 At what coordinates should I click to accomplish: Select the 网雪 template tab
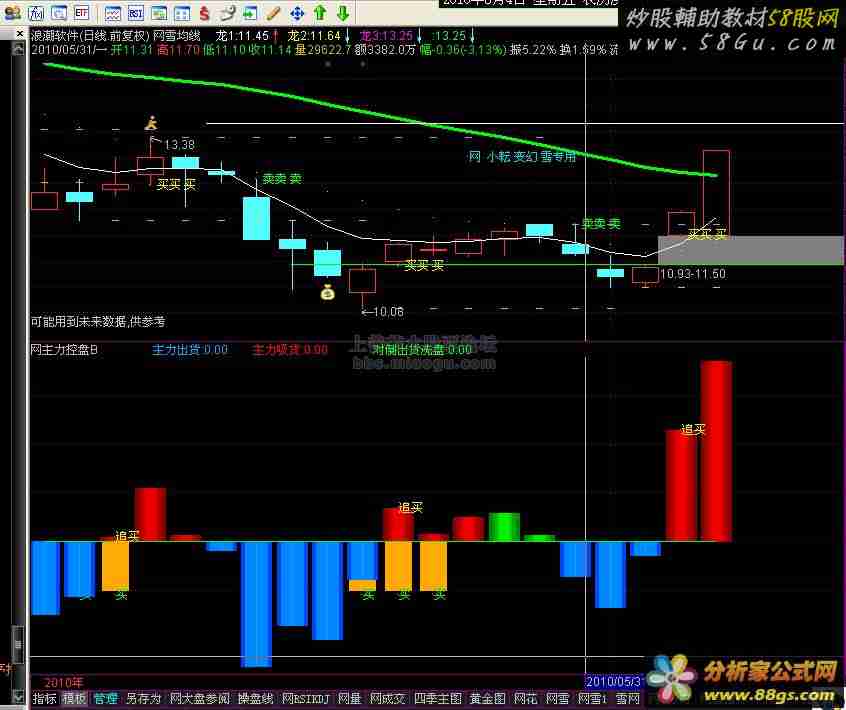[557, 699]
